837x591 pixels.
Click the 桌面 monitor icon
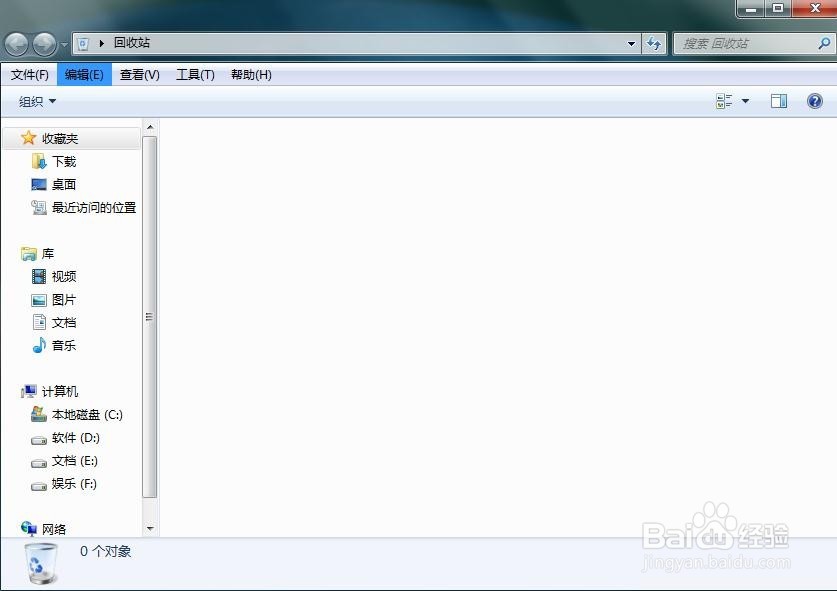pyautogui.click(x=39, y=185)
